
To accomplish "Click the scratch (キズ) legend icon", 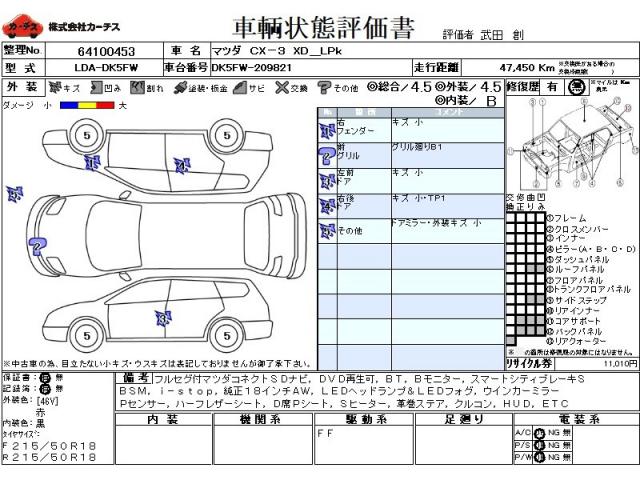I will coord(56,88).
